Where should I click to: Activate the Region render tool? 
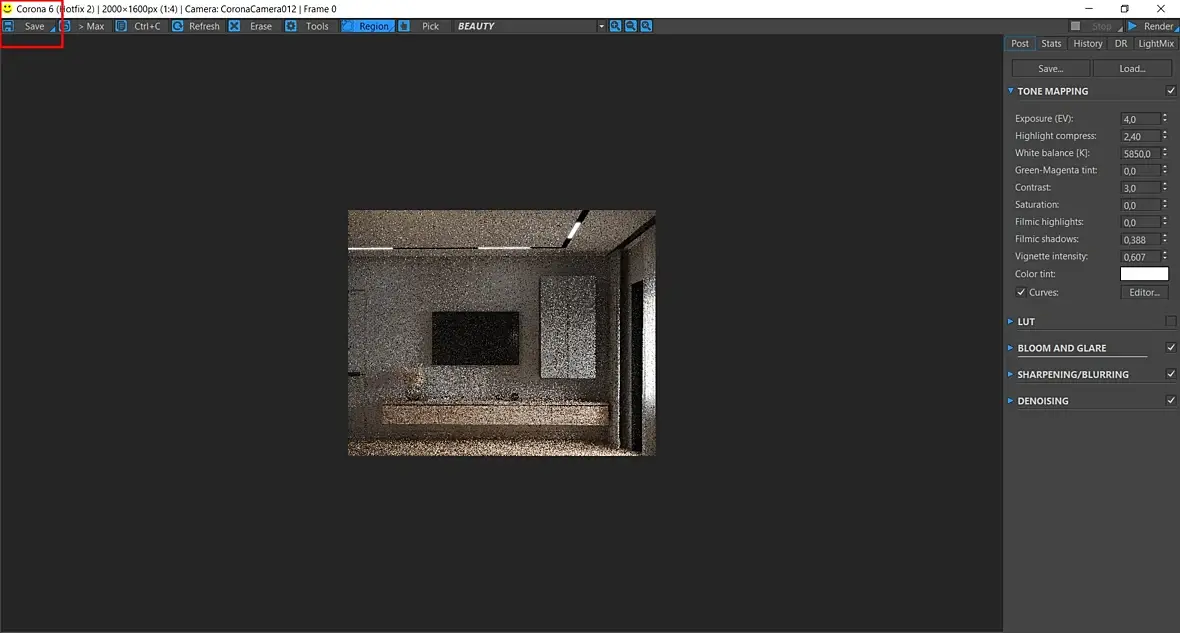coord(367,26)
